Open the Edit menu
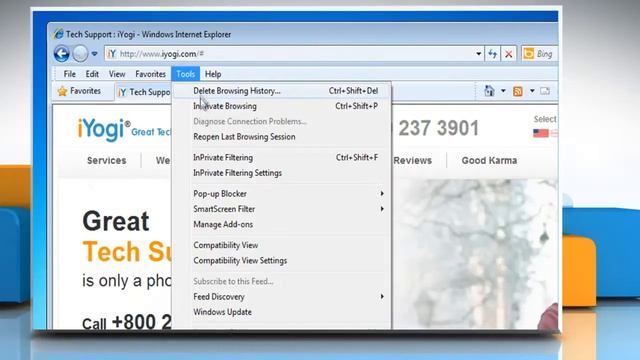The height and width of the screenshot is (360, 640). coord(92,74)
